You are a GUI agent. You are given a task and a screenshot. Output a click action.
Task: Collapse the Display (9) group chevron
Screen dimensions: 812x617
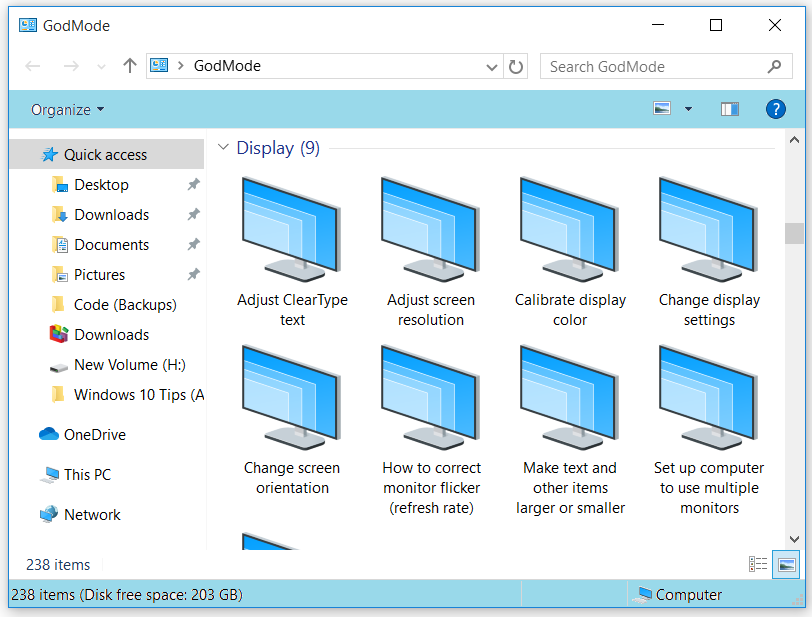tap(223, 147)
